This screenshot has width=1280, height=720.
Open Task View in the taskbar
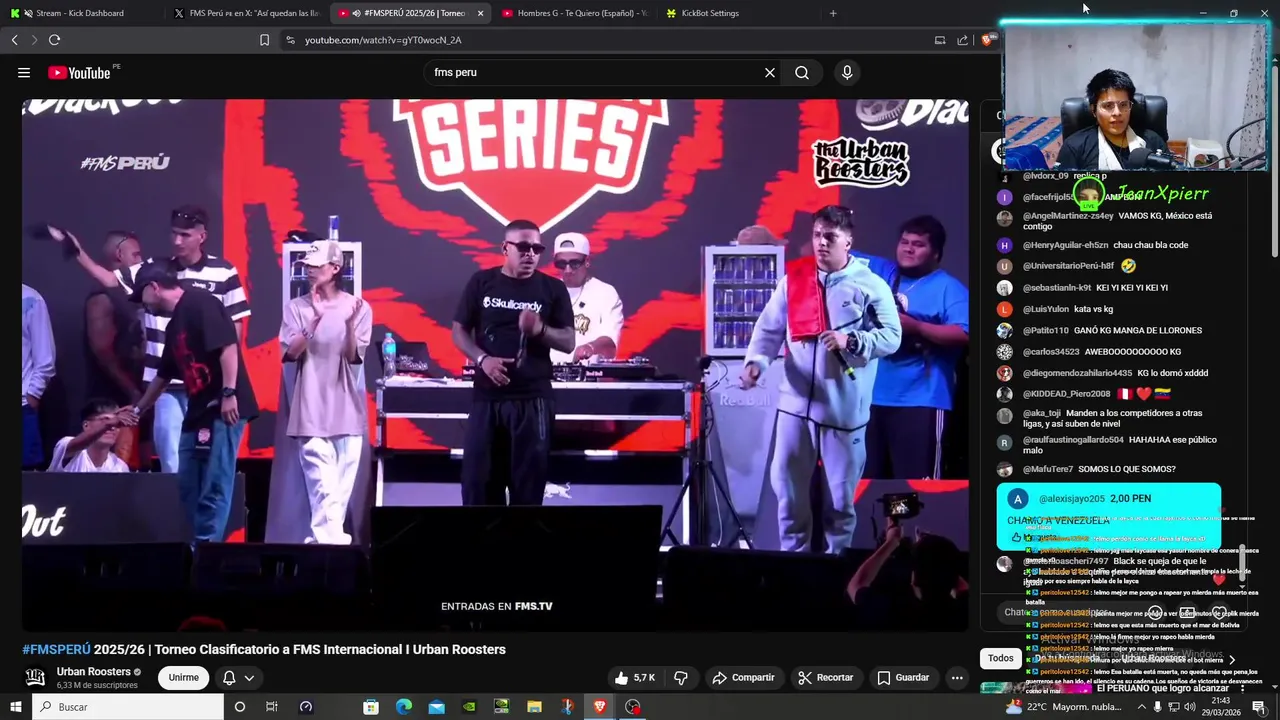point(271,707)
